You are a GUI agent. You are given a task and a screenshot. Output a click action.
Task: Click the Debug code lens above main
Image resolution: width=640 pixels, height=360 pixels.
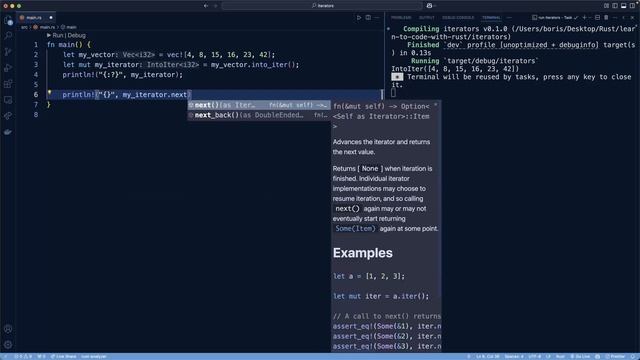tap(77, 36)
